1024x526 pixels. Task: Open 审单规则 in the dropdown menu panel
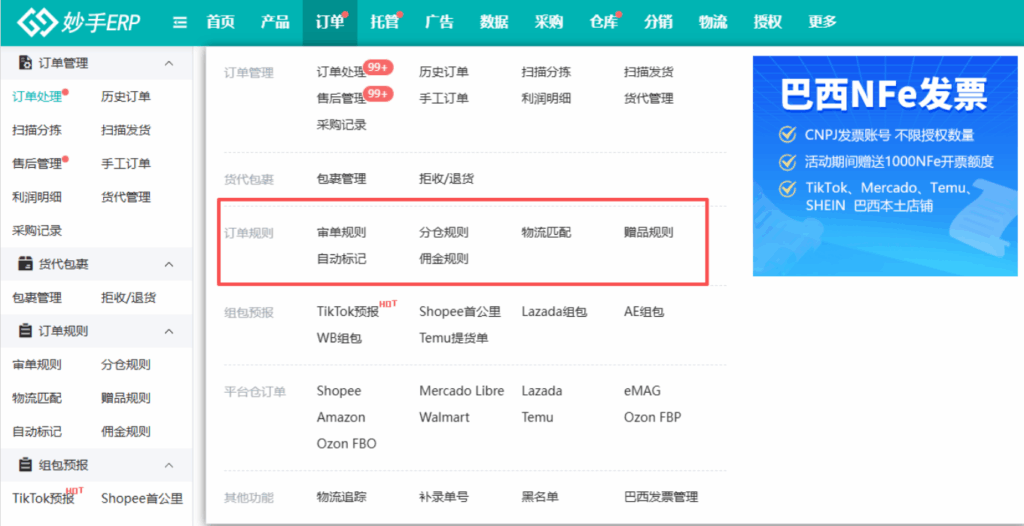pos(341,233)
